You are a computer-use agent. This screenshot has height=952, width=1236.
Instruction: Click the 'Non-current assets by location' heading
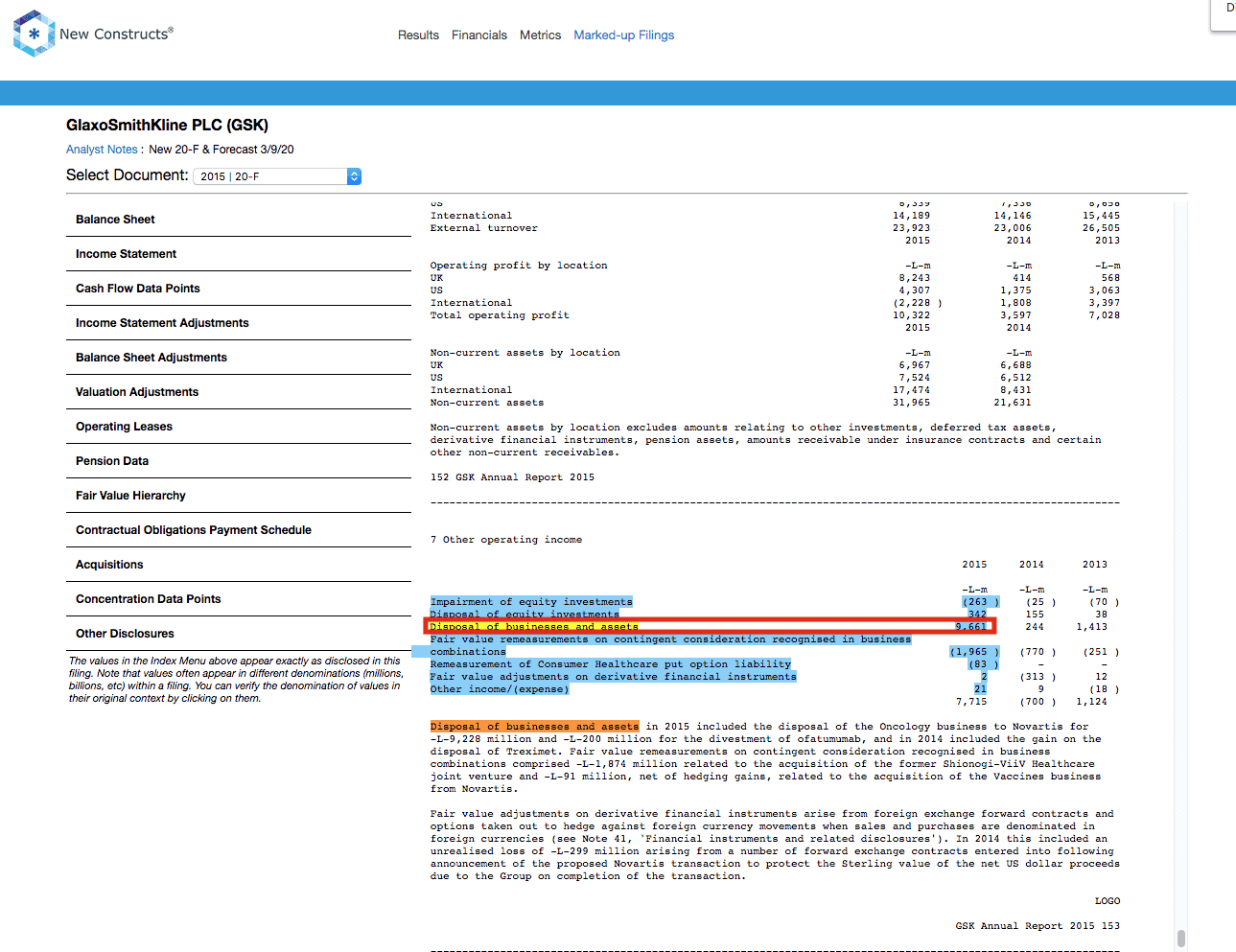click(x=525, y=353)
